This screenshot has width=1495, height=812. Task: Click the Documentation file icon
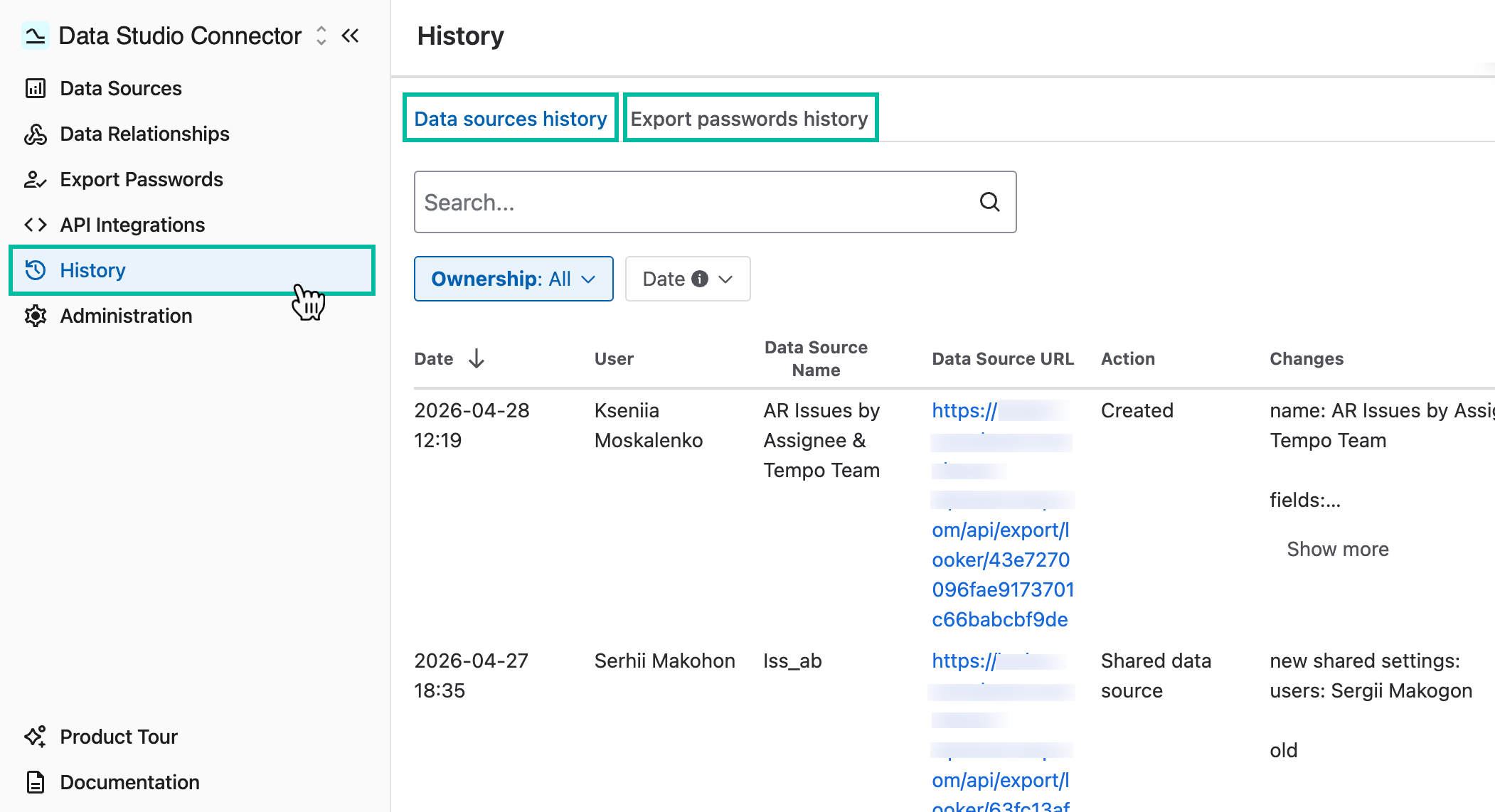[36, 782]
